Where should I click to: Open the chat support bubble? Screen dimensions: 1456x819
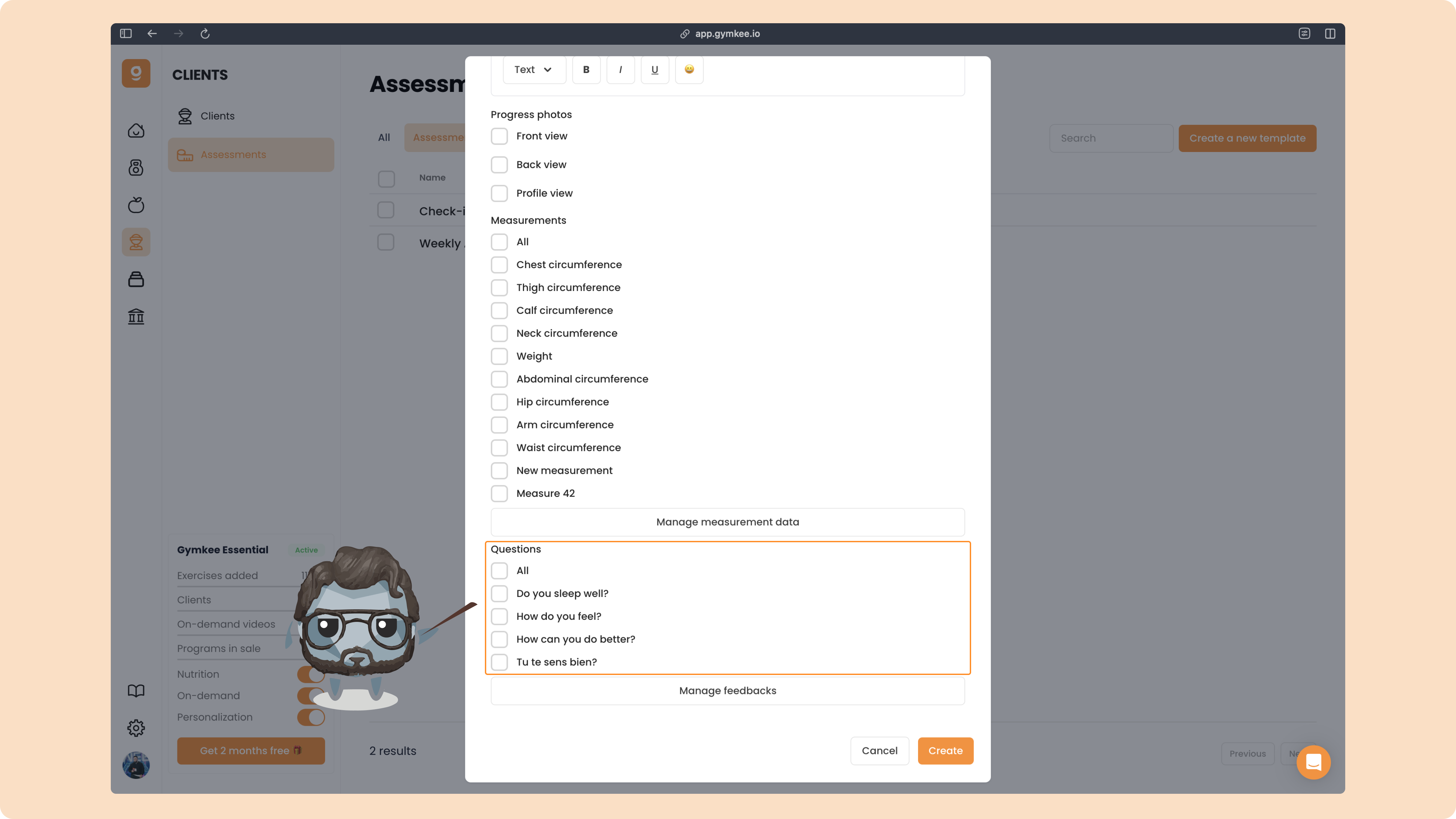(1314, 762)
